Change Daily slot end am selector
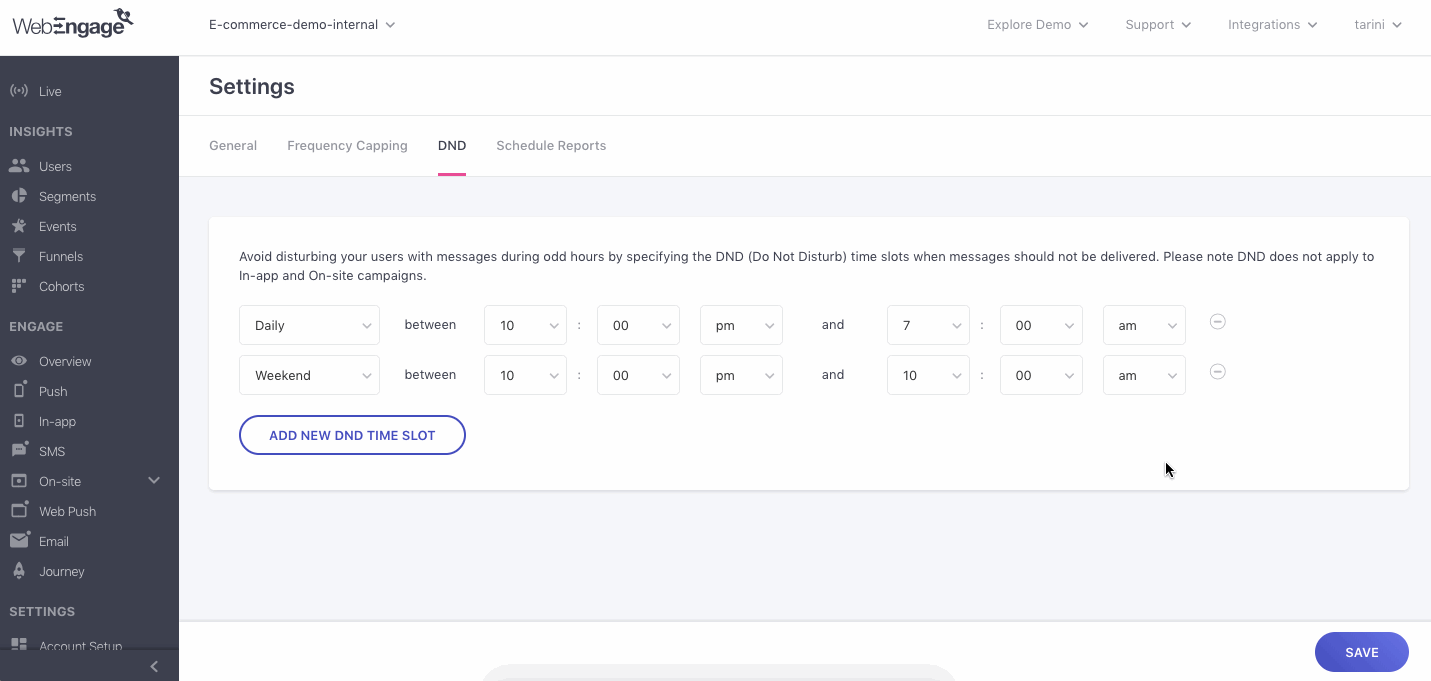The height and width of the screenshot is (681, 1431). [1144, 325]
